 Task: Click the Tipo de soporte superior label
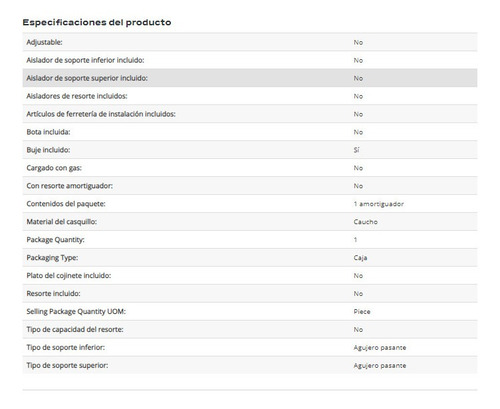[67, 365]
